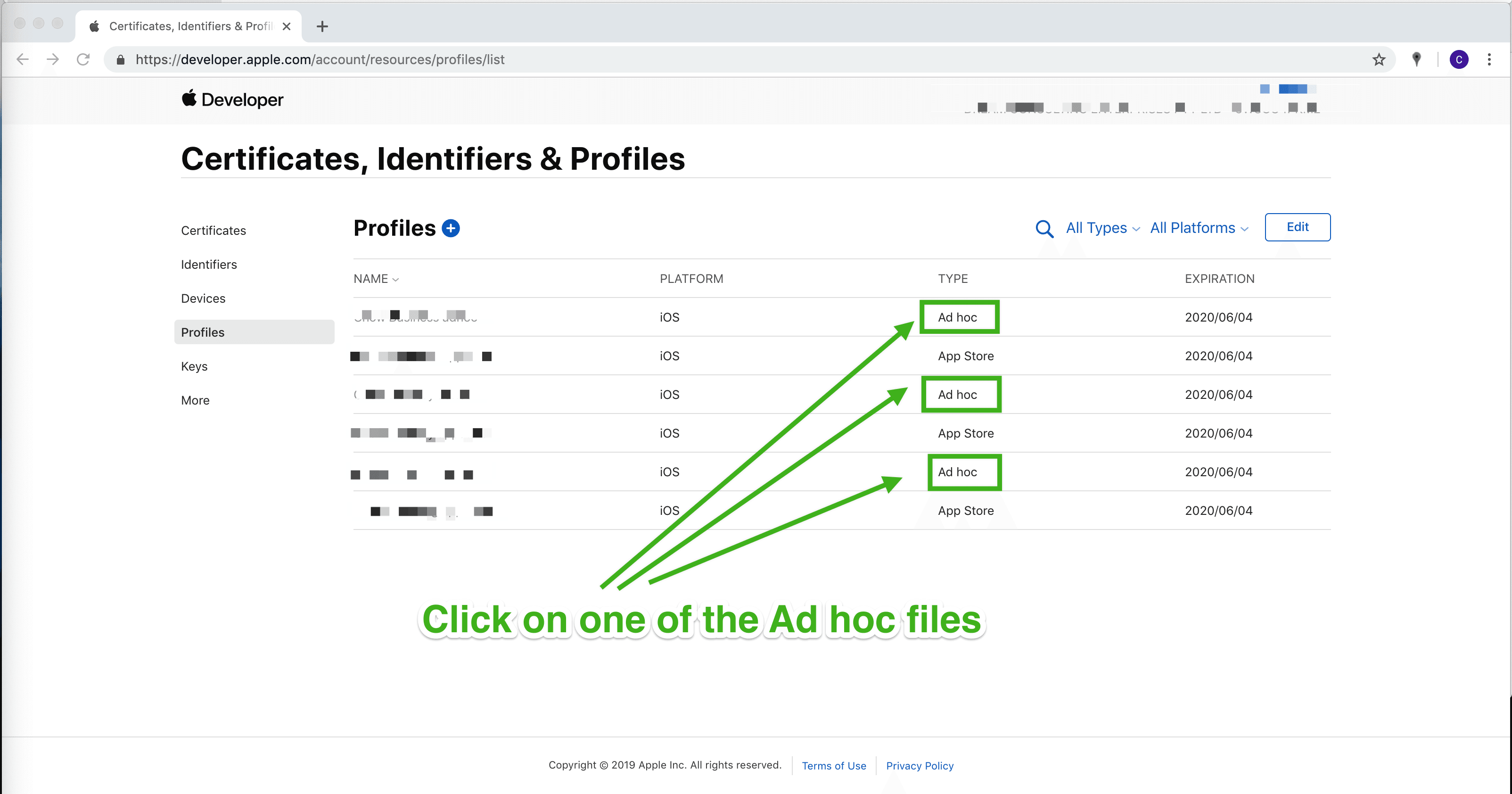Open the profiles search magnifier icon

(1044, 229)
